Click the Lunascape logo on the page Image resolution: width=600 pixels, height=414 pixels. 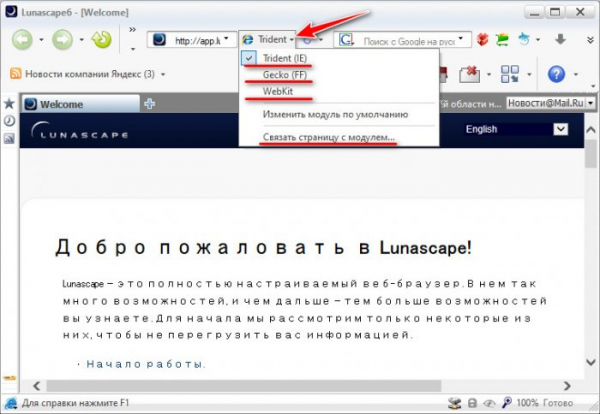coord(80,130)
